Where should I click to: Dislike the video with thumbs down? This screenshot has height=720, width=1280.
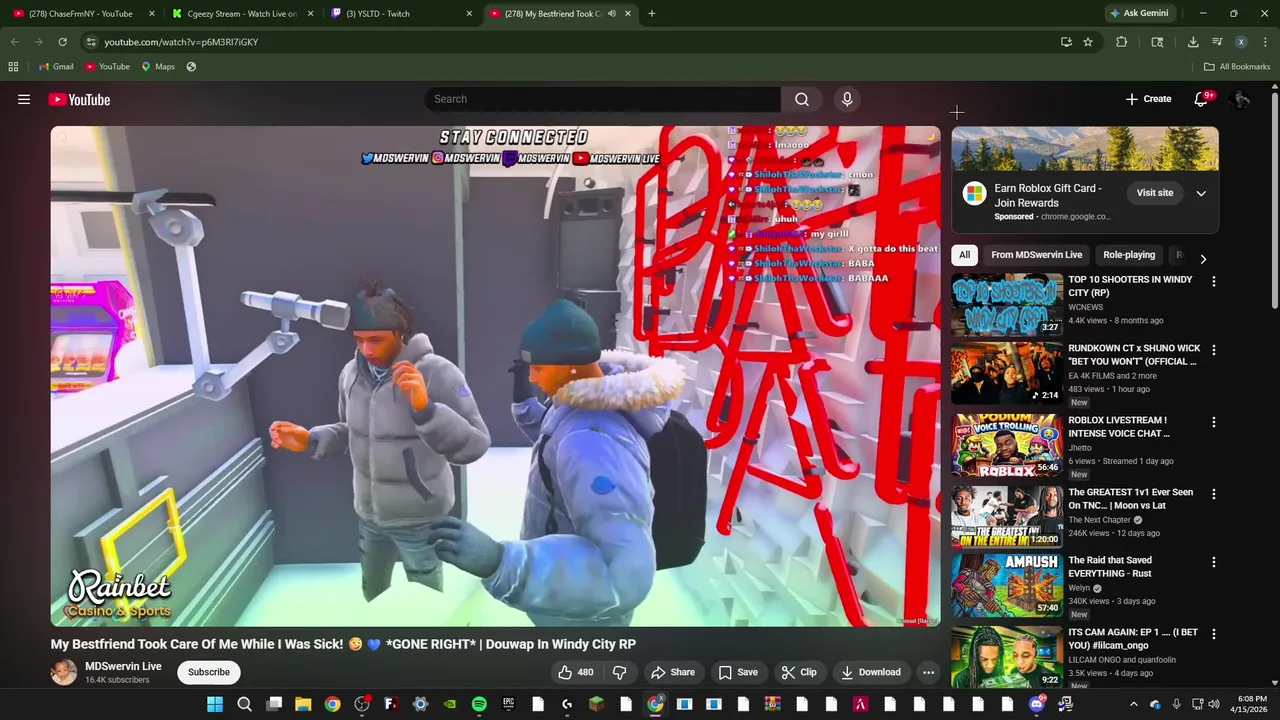coord(619,672)
